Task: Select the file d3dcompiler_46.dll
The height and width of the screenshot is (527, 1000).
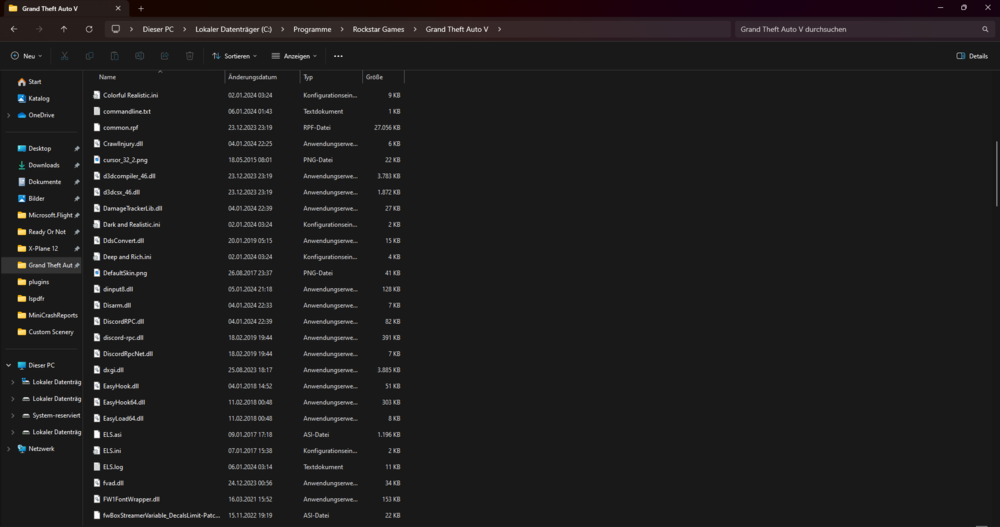Action: pos(129,176)
